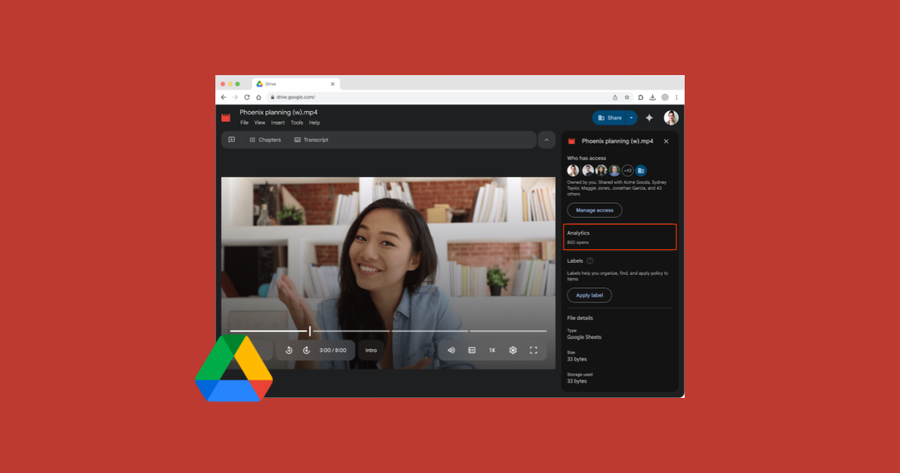This screenshot has width=900, height=473.
Task: Open the Gemini sparkle icon
Action: pos(649,118)
